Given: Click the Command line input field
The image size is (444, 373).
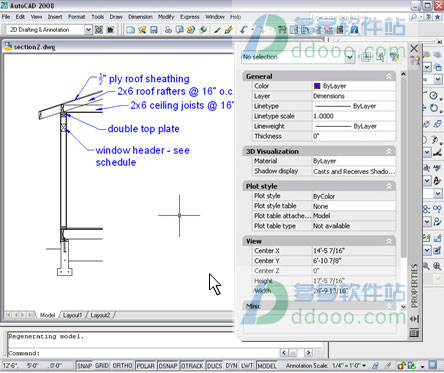Looking at the screenshot, I should click(143, 353).
